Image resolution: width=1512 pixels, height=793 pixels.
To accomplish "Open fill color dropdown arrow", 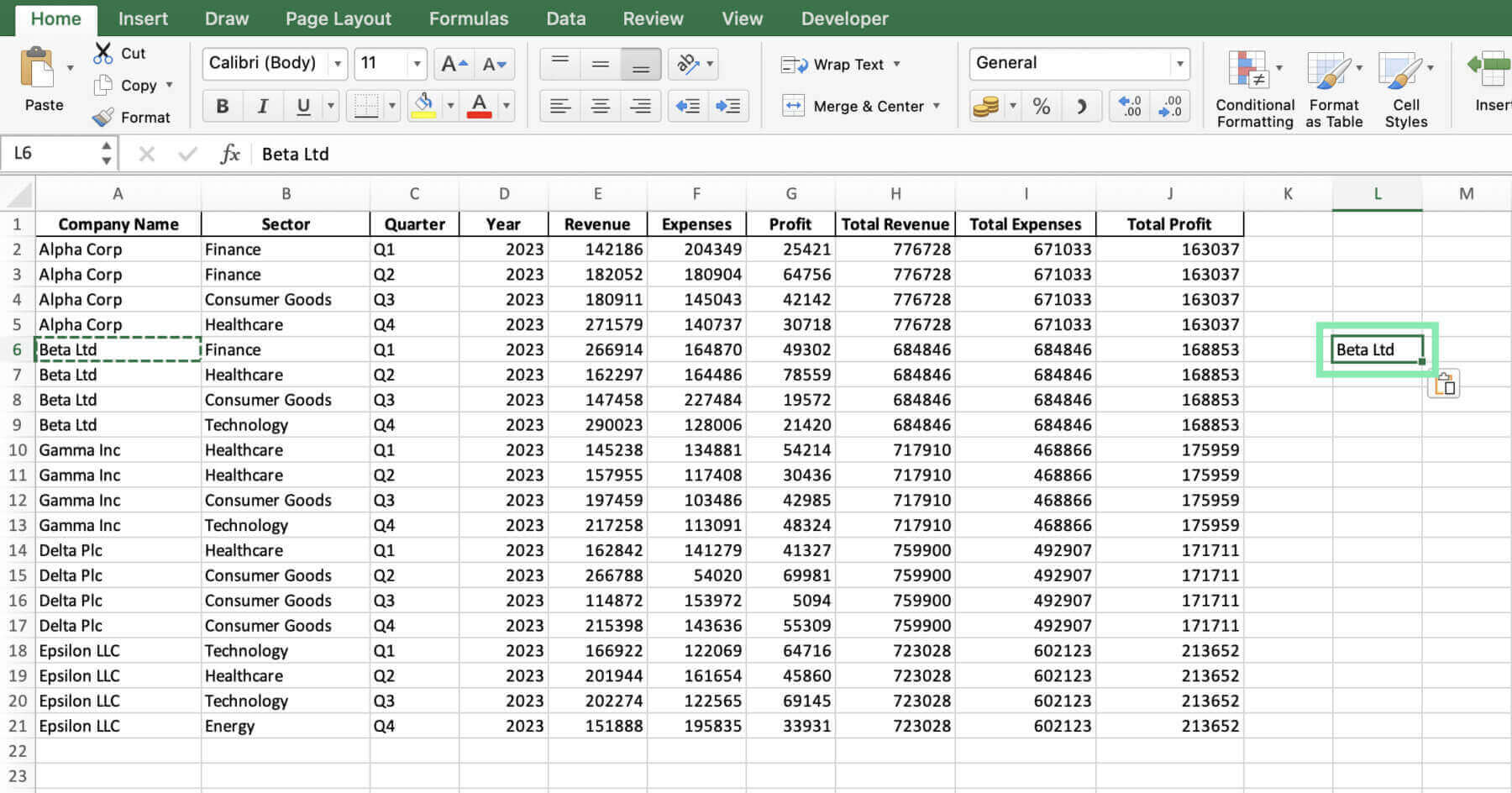I will click(450, 106).
